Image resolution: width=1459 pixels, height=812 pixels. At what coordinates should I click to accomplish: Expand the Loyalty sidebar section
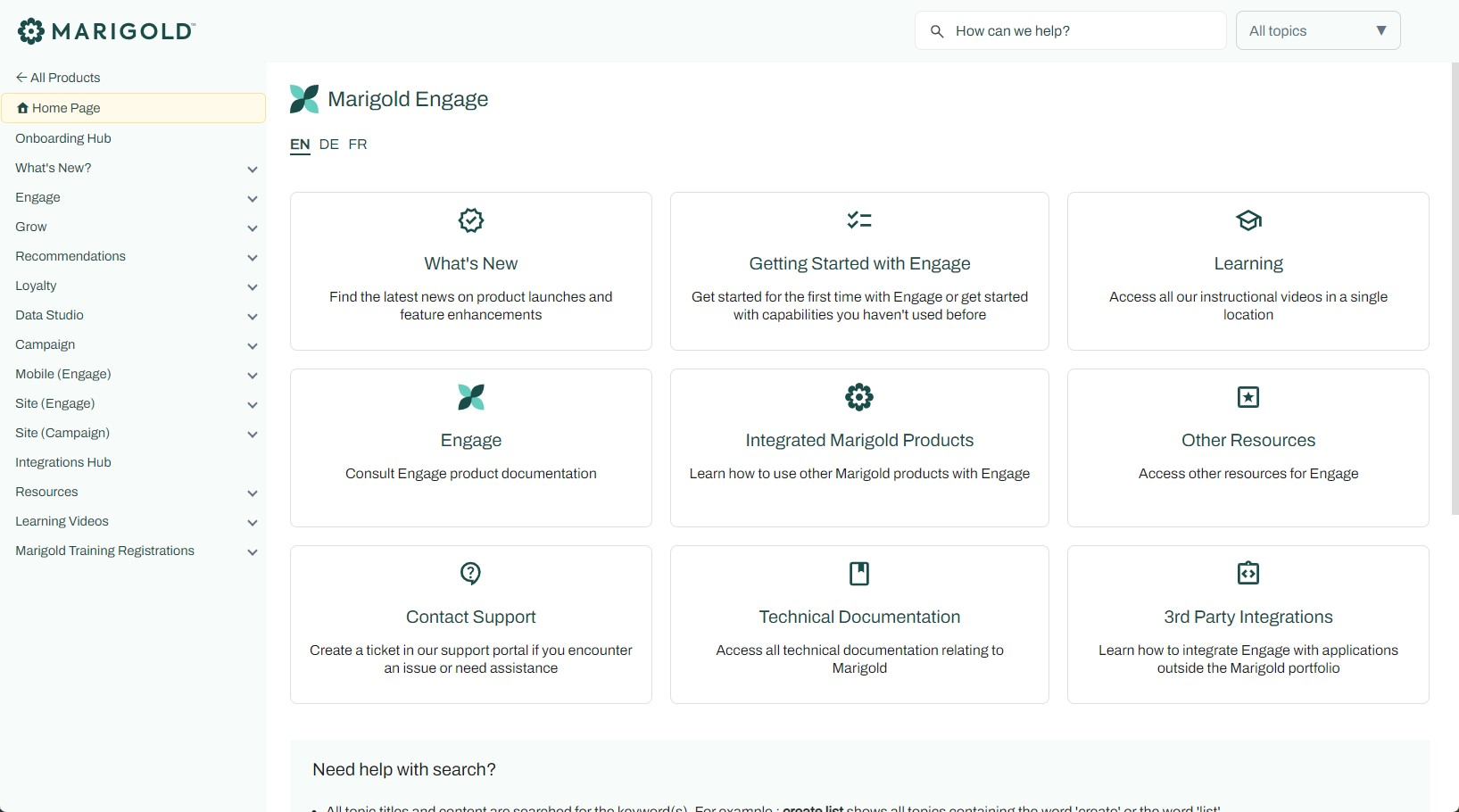click(x=253, y=286)
